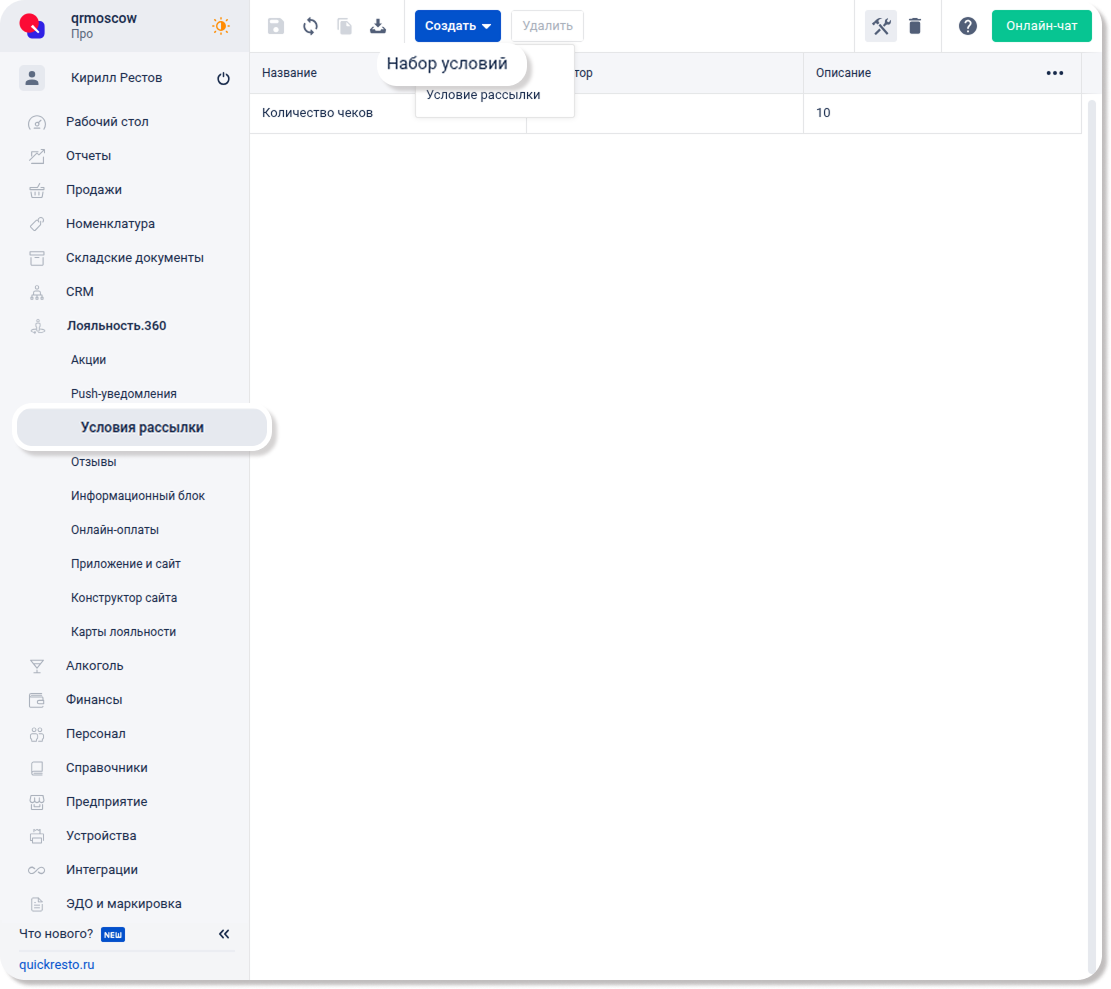Viewport: 1111px width, 989px height.
Task: Select Набор условий menu option
Action: (x=447, y=64)
